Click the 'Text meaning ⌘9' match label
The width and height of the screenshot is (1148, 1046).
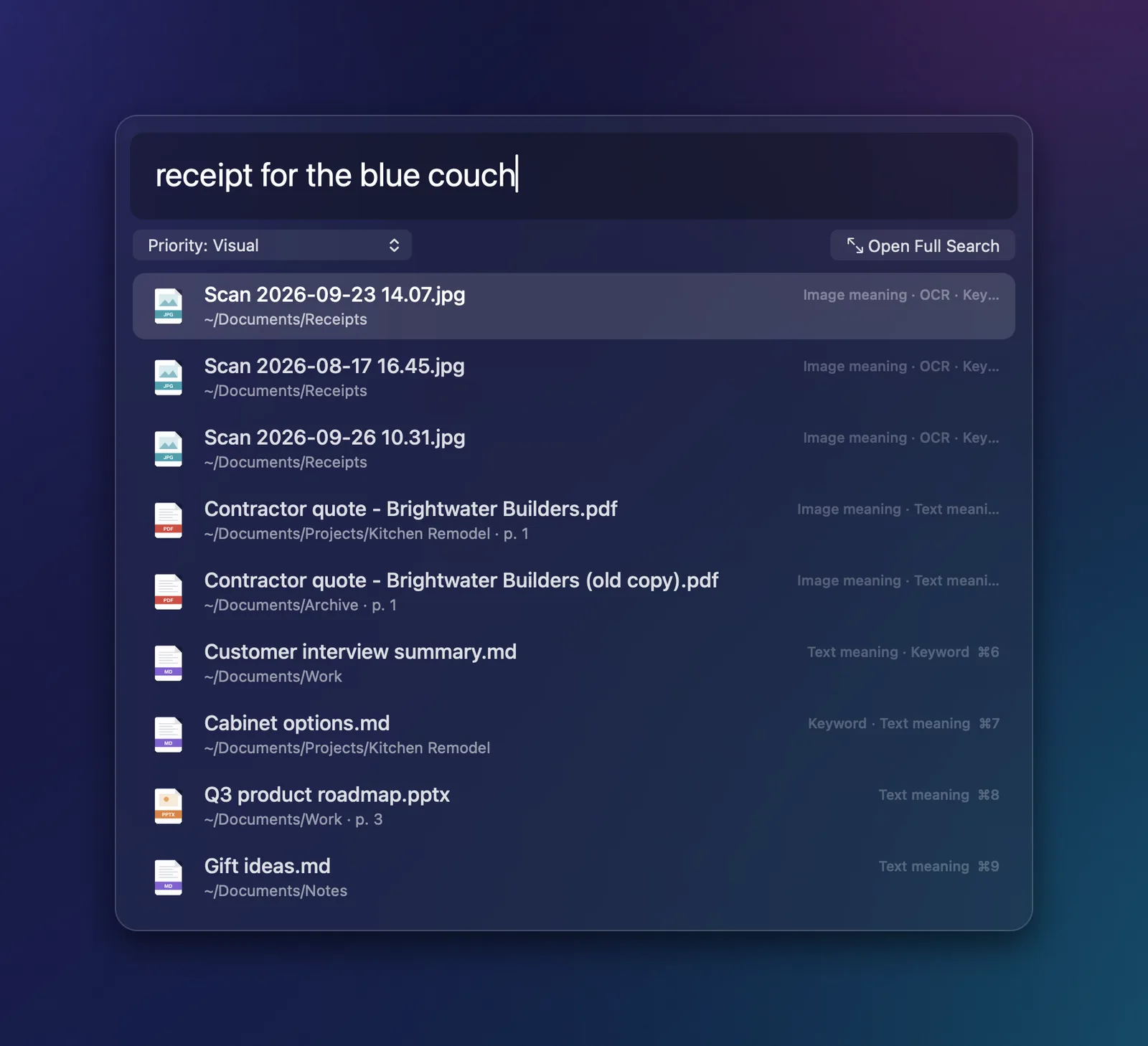[x=939, y=867]
